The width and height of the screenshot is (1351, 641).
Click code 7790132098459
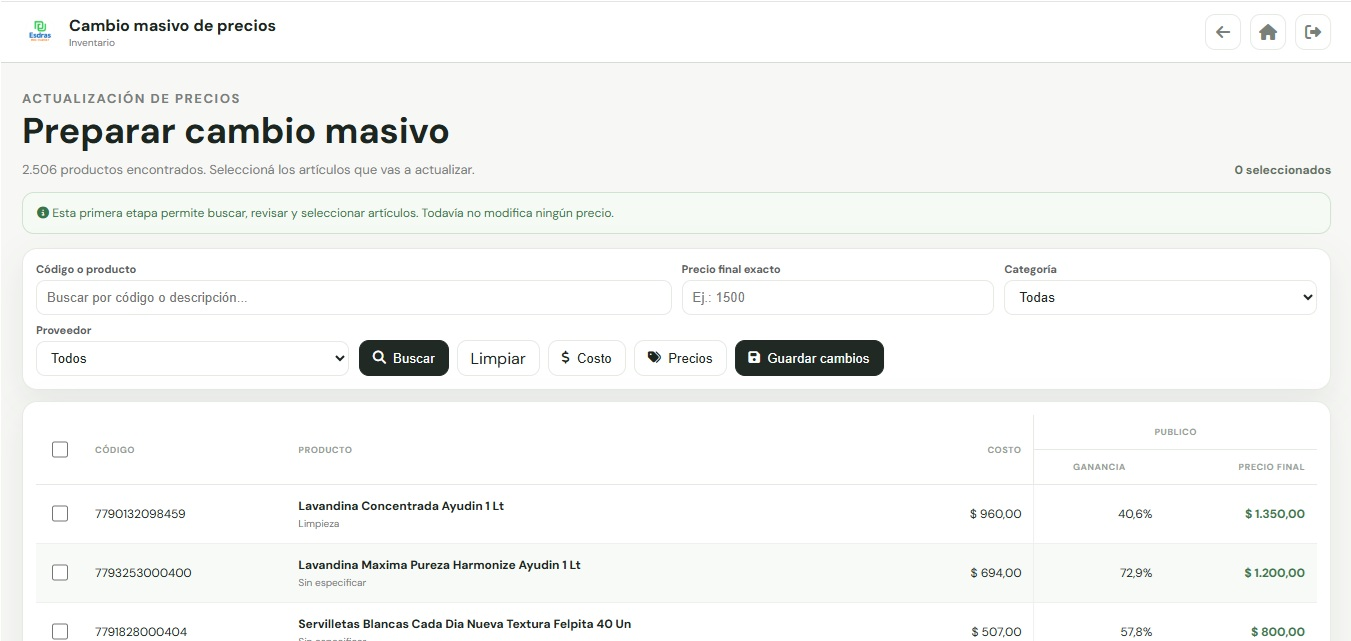click(140, 514)
